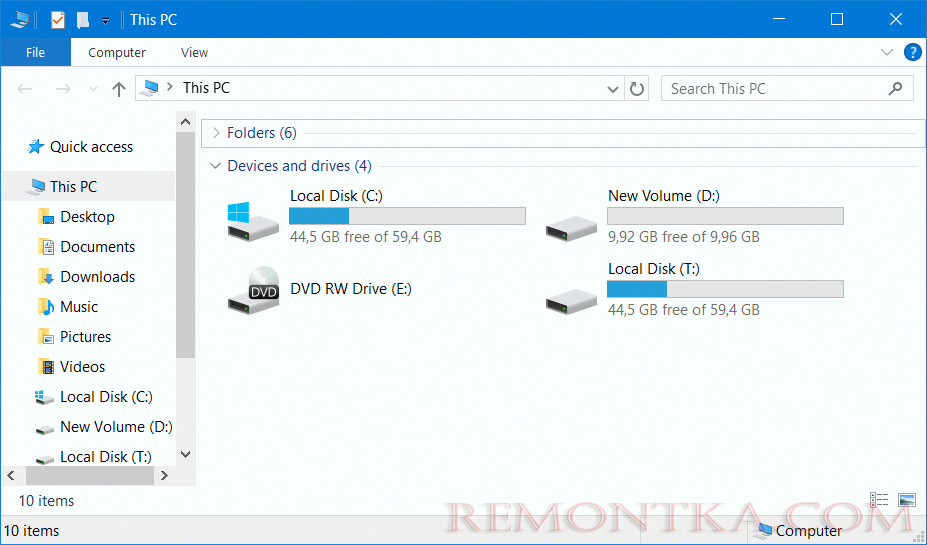This screenshot has width=927, height=545.
Task: Click the Desktop folder icon in the navigation pane
Action: tap(46, 217)
